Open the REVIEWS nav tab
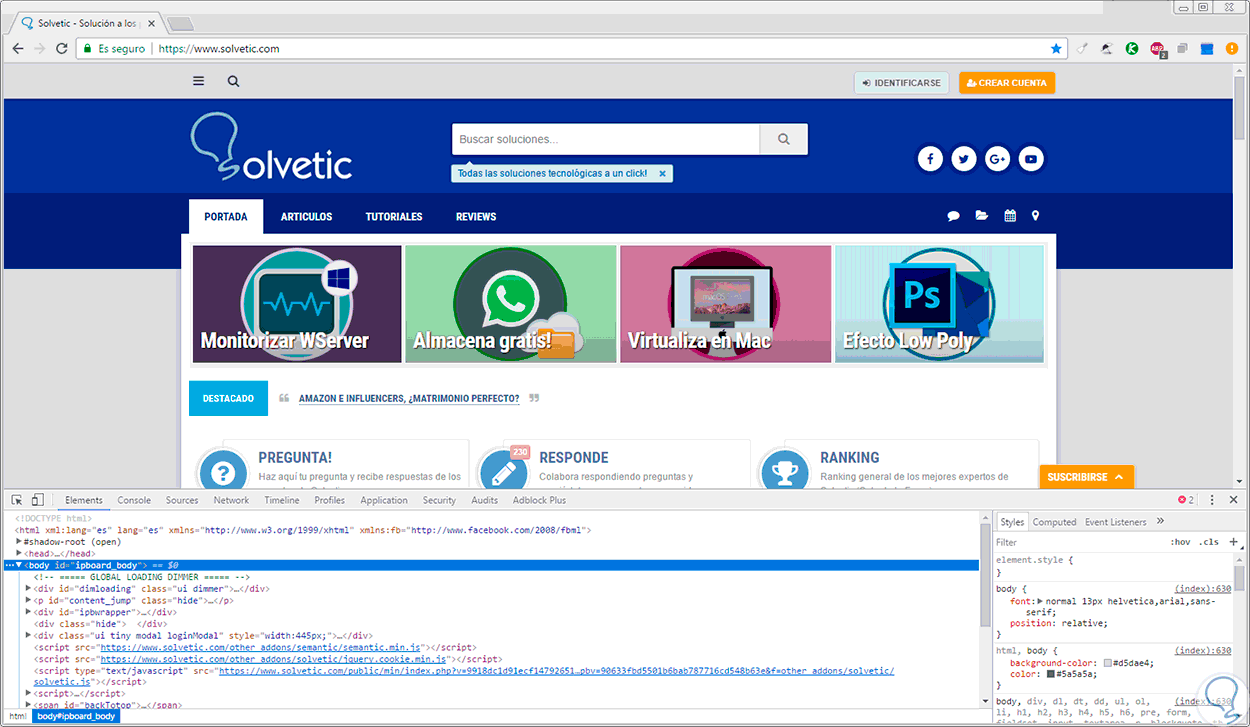1250x727 pixels. (476, 216)
